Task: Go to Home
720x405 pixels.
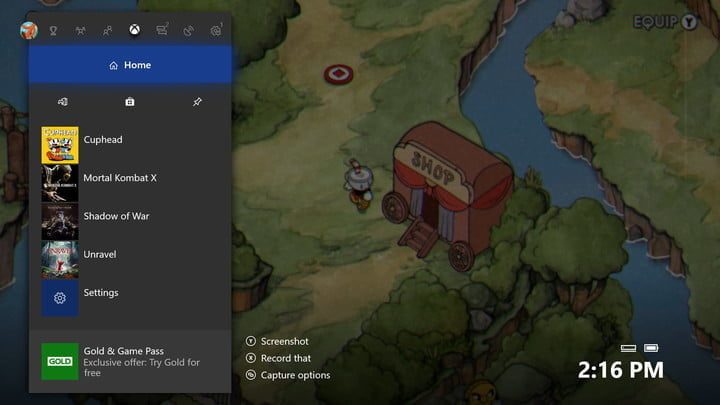Action: 130,65
